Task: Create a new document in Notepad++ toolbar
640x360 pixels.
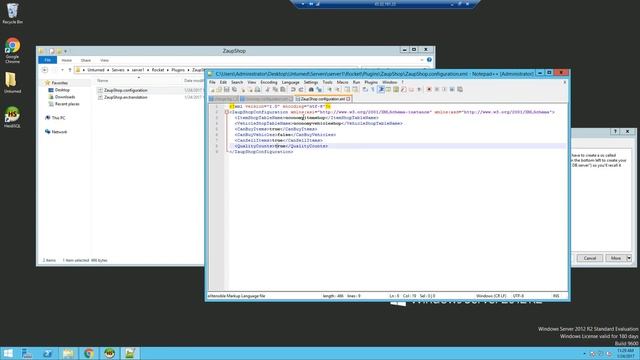Action: pyautogui.click(x=212, y=89)
